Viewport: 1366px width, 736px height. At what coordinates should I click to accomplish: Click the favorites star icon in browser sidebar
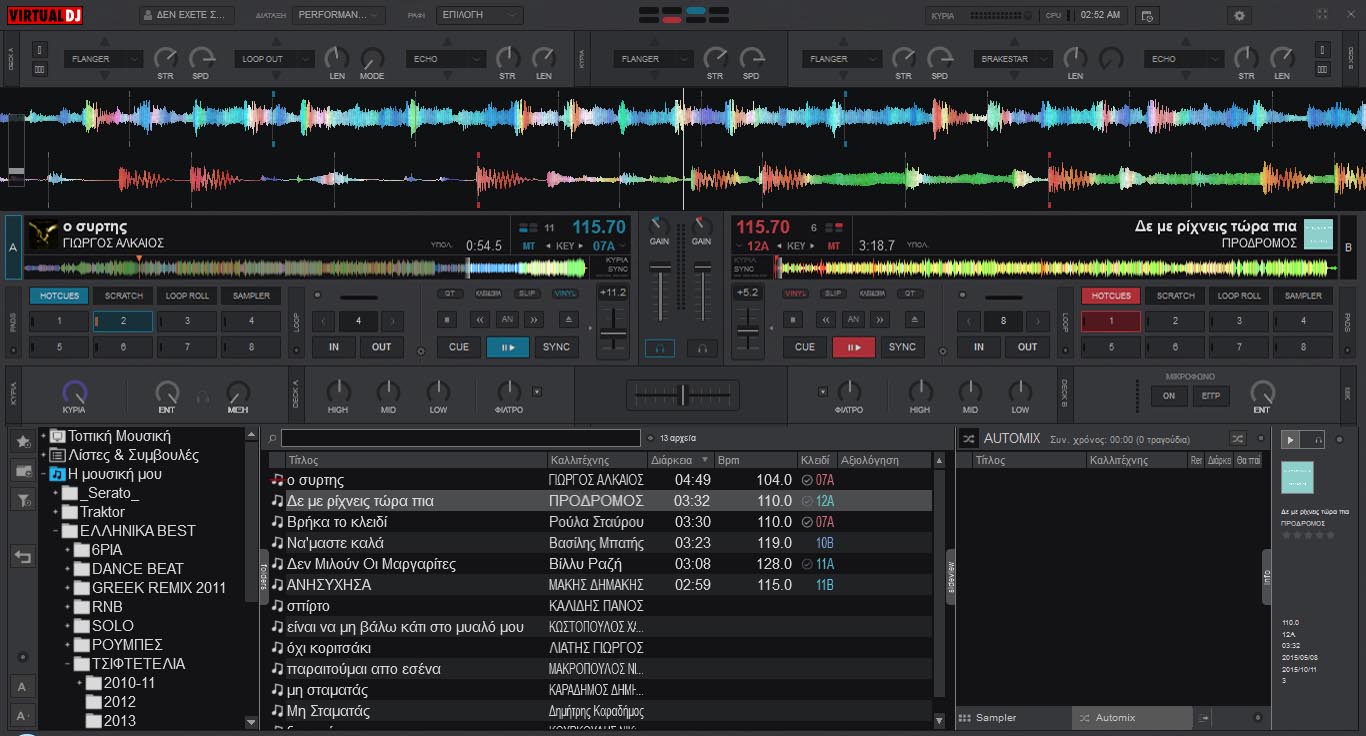(x=23, y=441)
